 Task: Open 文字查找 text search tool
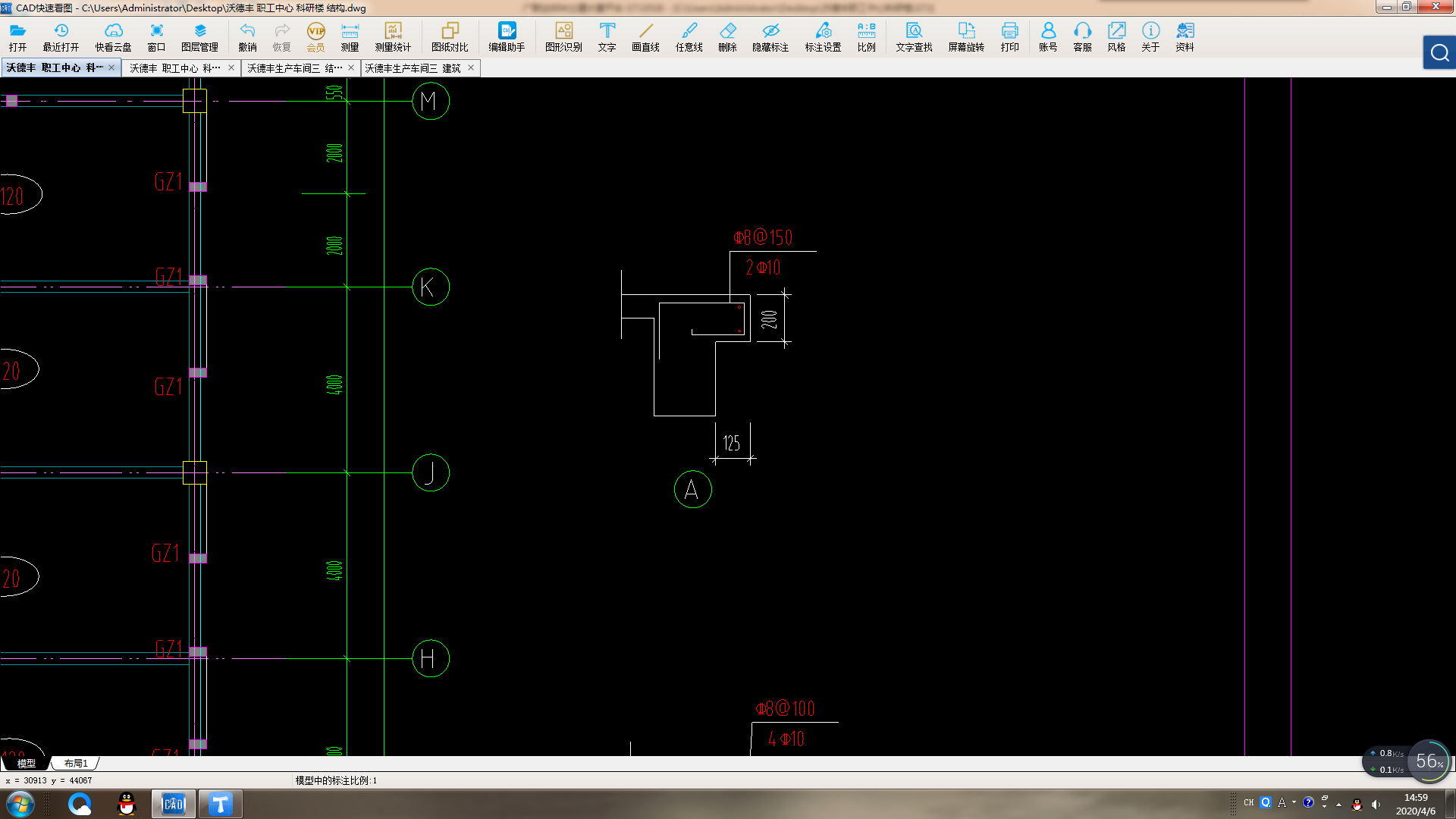tap(914, 36)
